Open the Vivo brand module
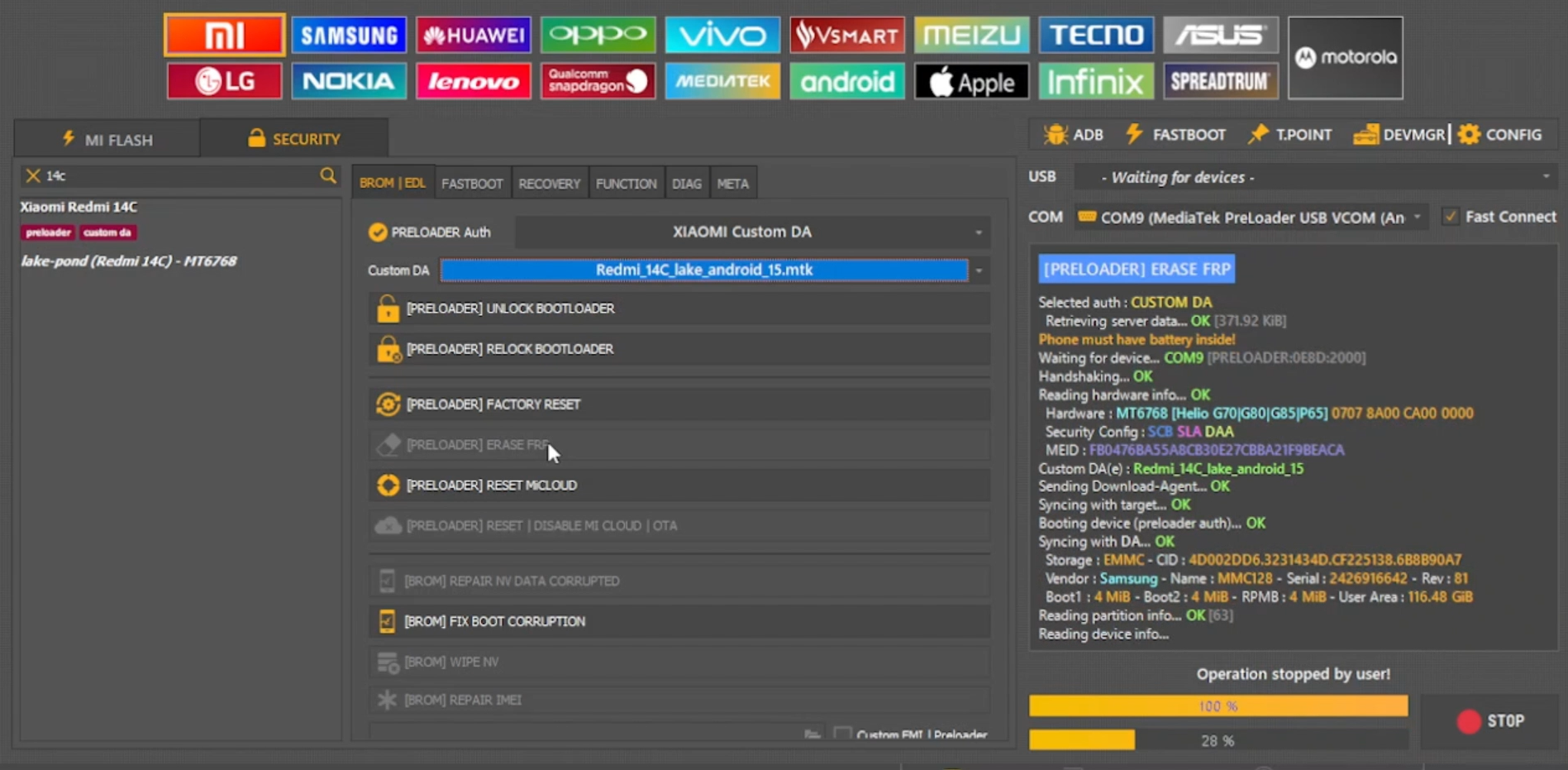This screenshot has width=1568, height=770. (722, 35)
